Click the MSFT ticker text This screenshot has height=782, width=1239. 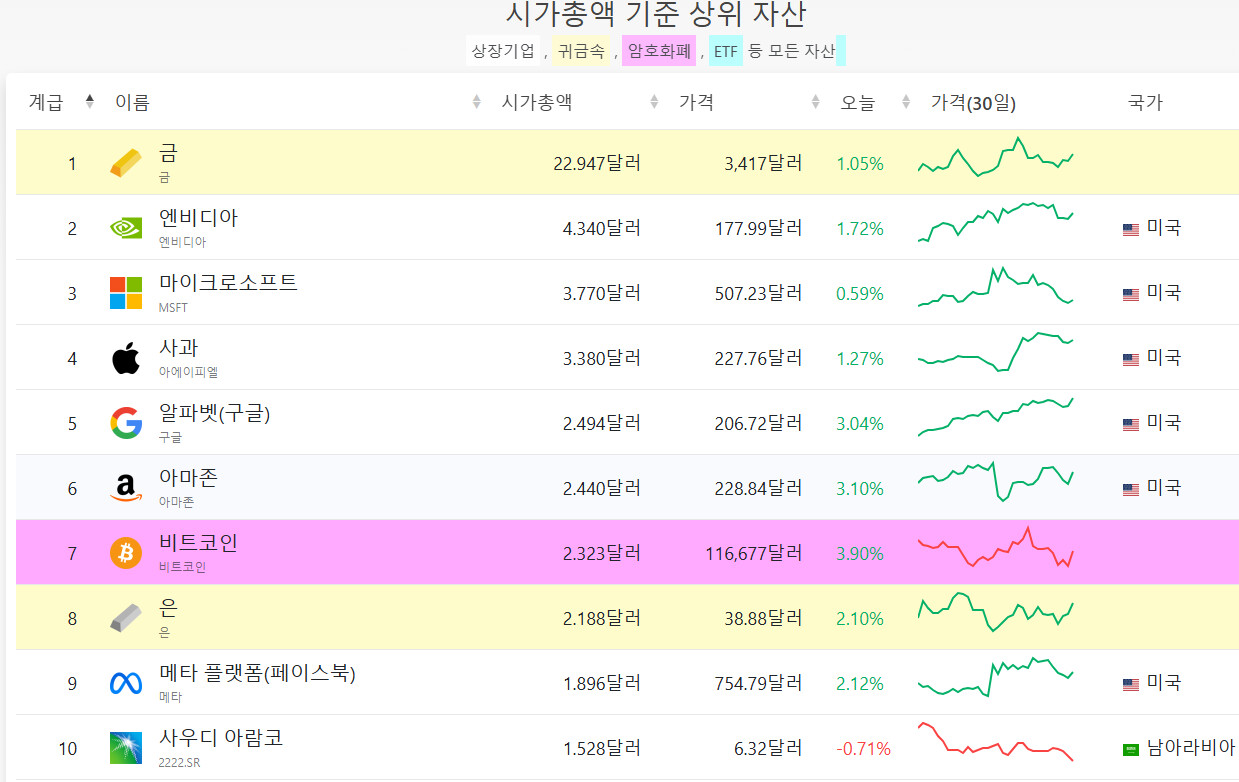coord(173,308)
